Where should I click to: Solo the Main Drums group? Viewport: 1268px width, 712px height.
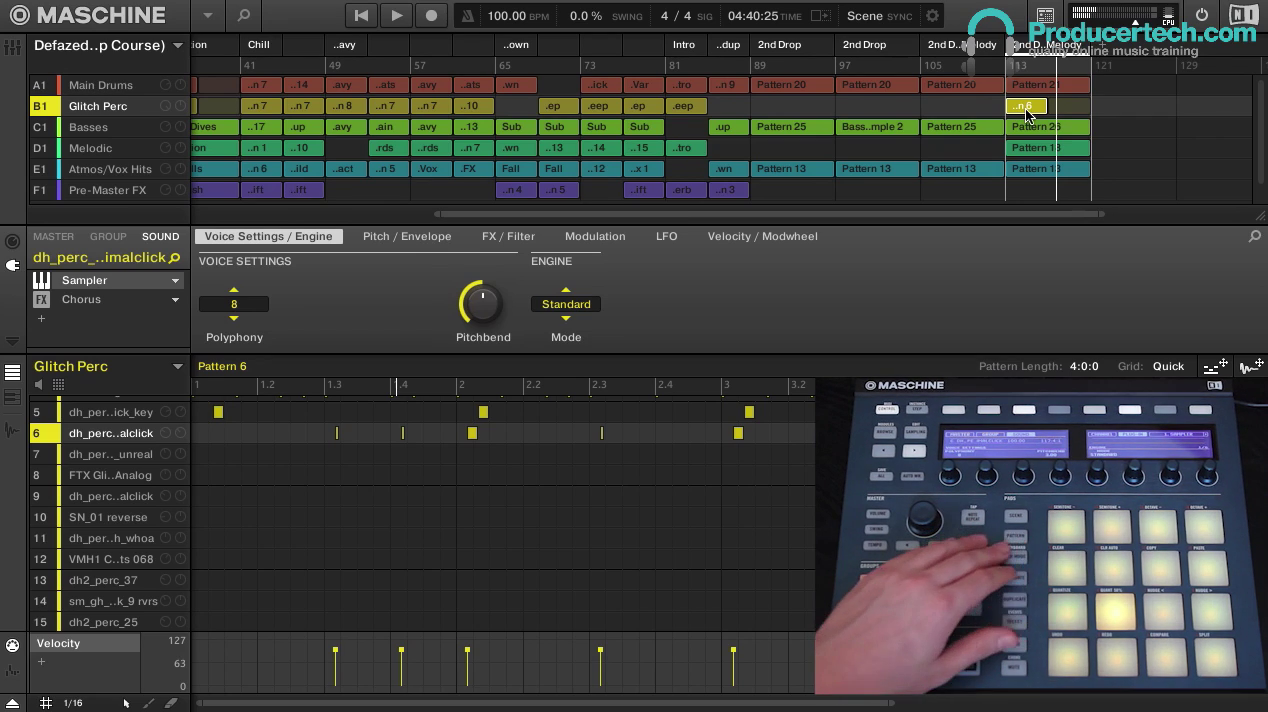pos(180,85)
